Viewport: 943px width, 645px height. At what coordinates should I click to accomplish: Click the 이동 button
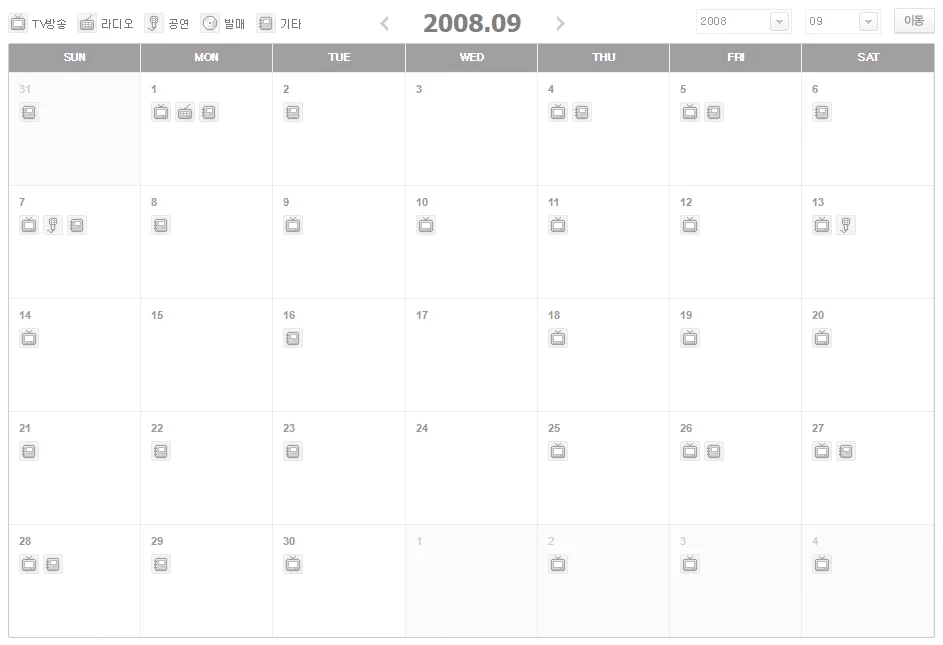[x=914, y=21]
